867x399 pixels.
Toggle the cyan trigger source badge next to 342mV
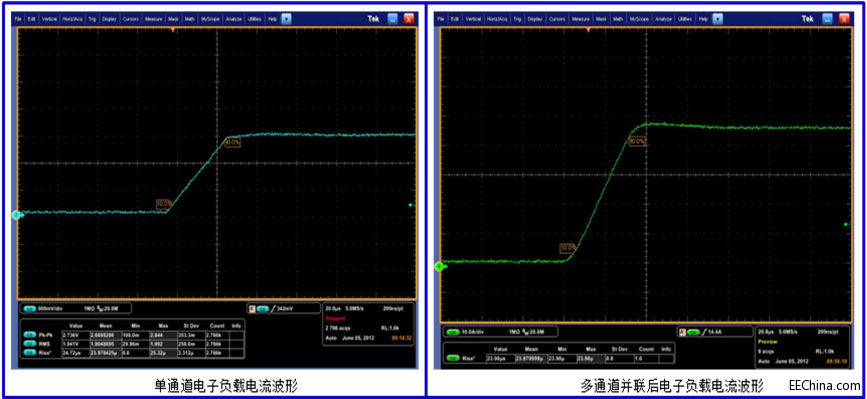coord(263,308)
